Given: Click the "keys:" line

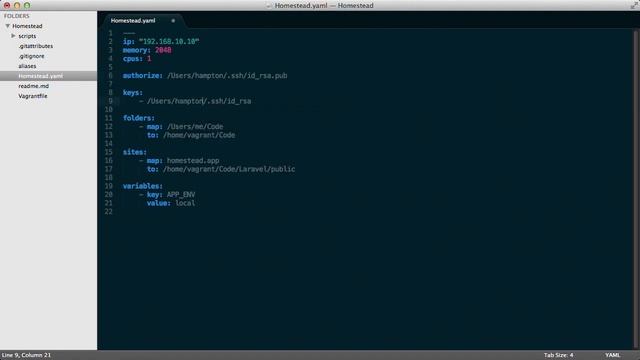Looking at the screenshot, I should [x=133, y=93].
